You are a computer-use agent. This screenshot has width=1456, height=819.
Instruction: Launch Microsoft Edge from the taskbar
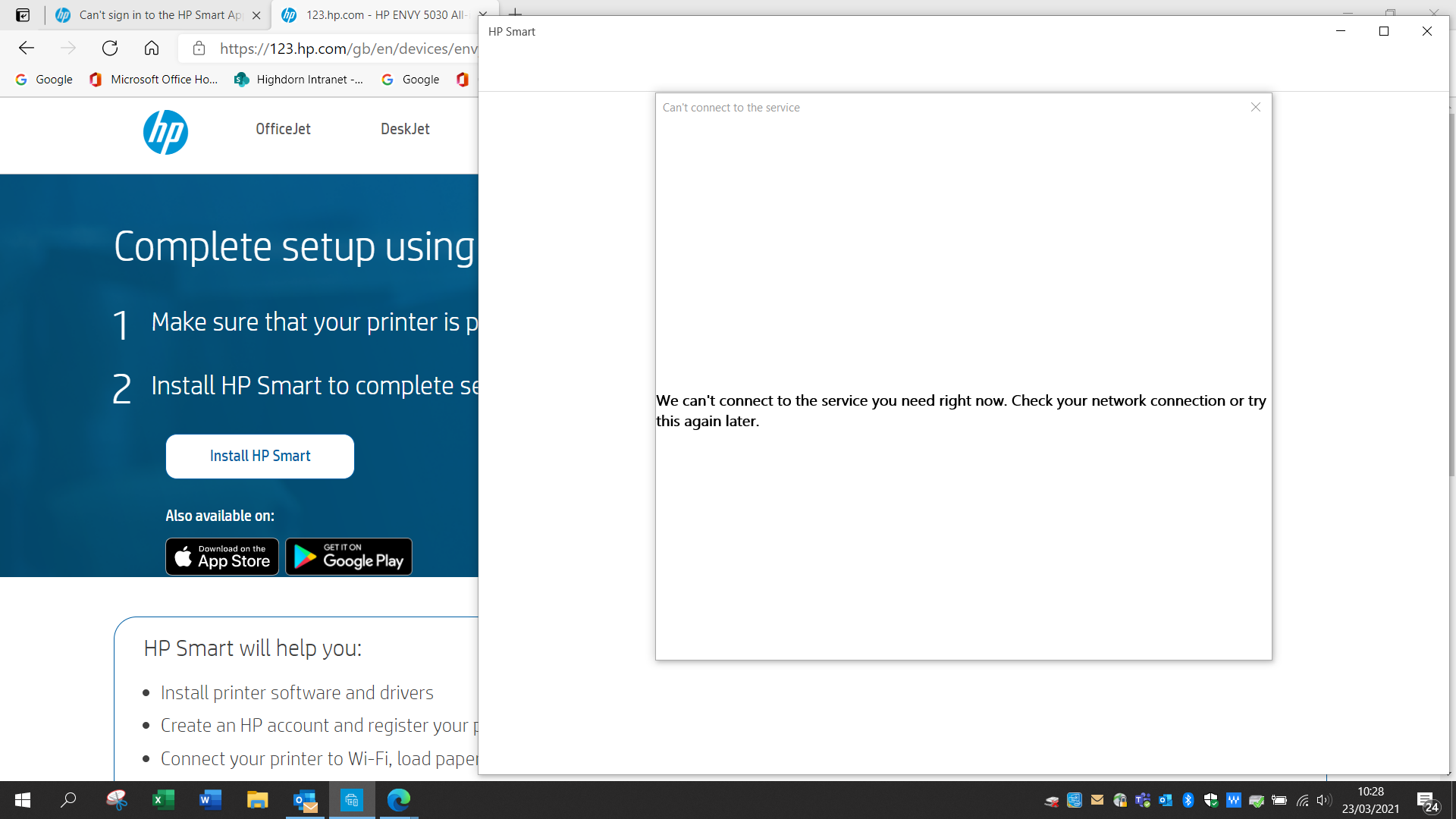pyautogui.click(x=398, y=800)
